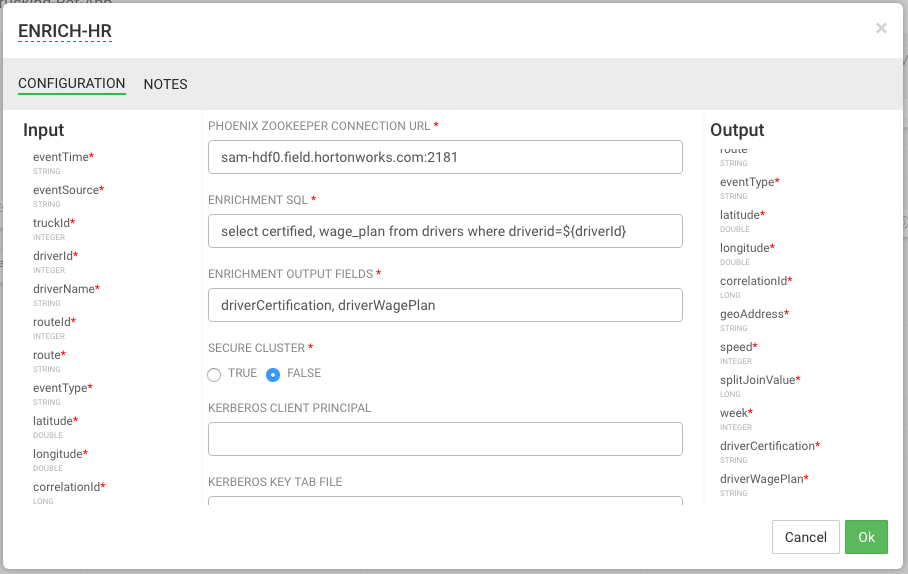This screenshot has height=574, width=908.
Task: Close the ENRICH-HR dialog with X
Action: (x=881, y=28)
